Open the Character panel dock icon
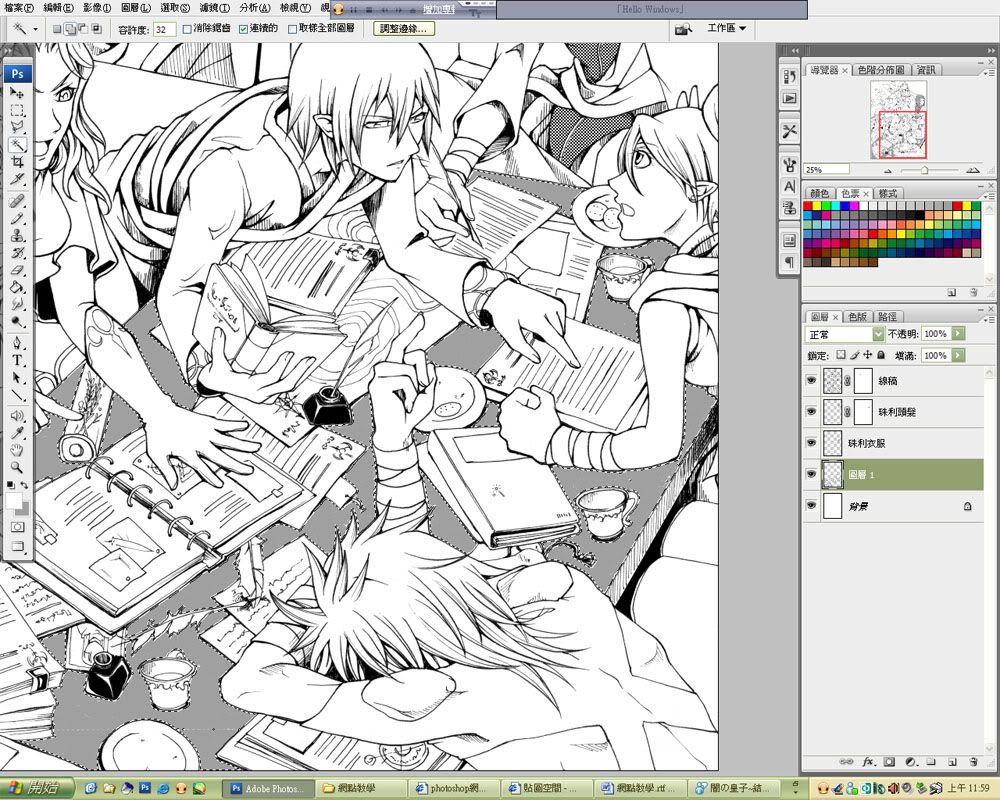This screenshot has width=1000, height=800. (790, 186)
